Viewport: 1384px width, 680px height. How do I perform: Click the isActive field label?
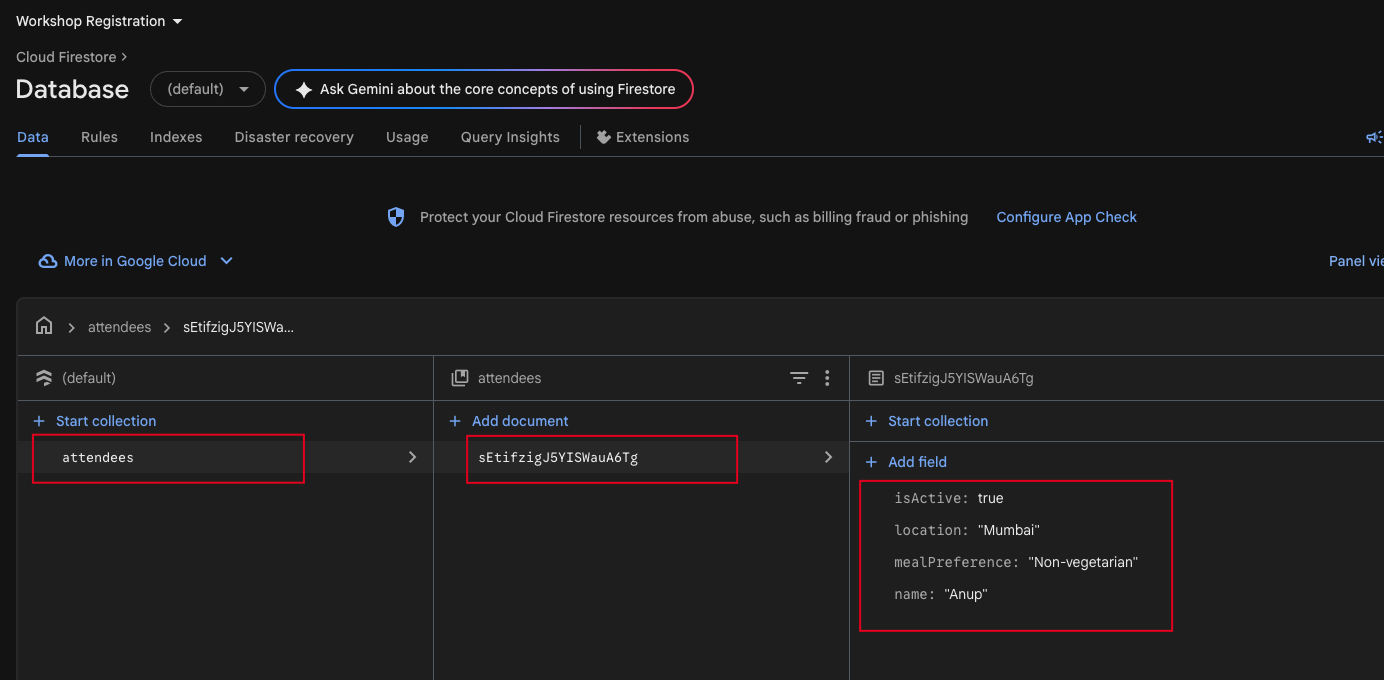click(x=931, y=498)
